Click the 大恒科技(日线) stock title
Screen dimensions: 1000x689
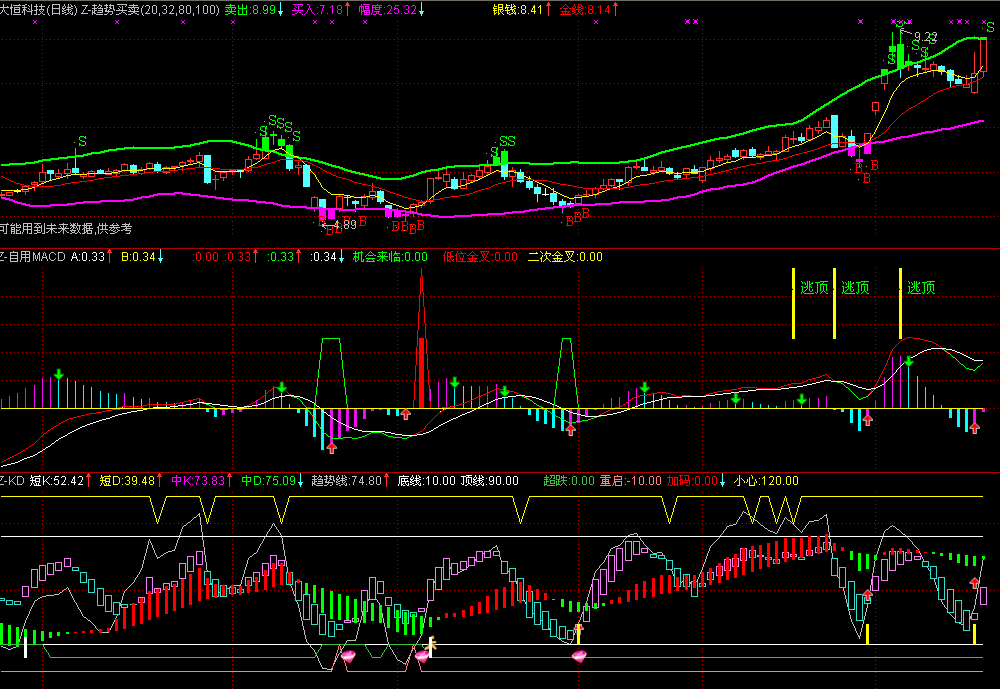(x=39, y=10)
